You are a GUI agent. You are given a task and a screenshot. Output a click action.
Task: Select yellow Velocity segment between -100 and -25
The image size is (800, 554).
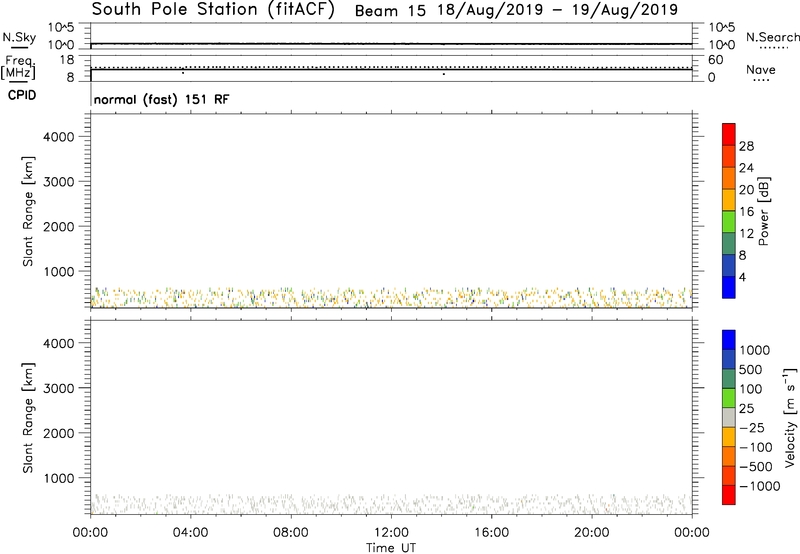coord(729,437)
